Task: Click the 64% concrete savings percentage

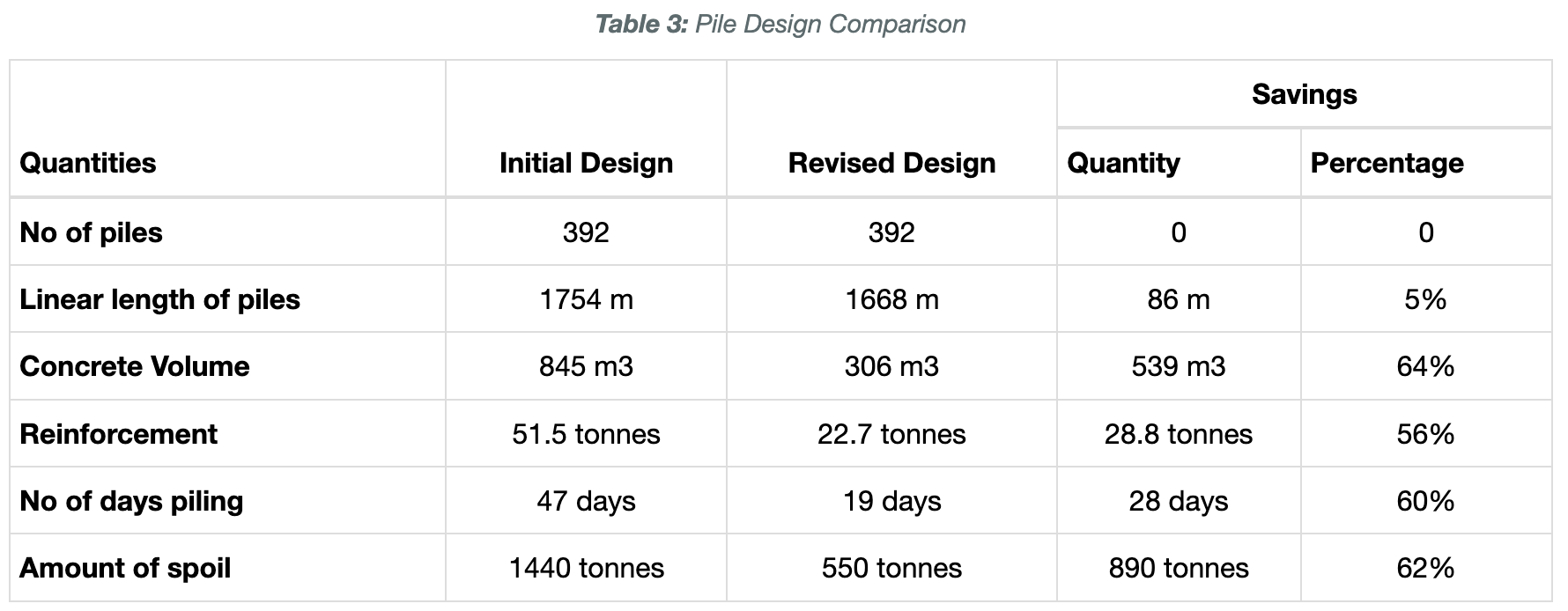Action: pos(1425,366)
